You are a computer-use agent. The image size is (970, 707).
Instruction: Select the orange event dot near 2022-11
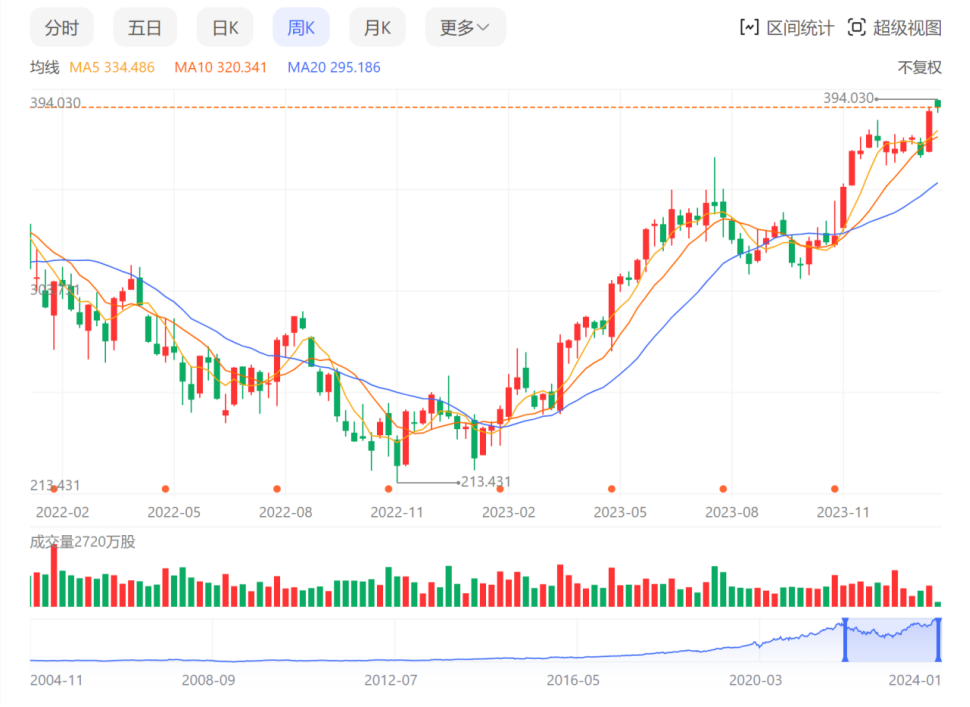click(x=388, y=489)
